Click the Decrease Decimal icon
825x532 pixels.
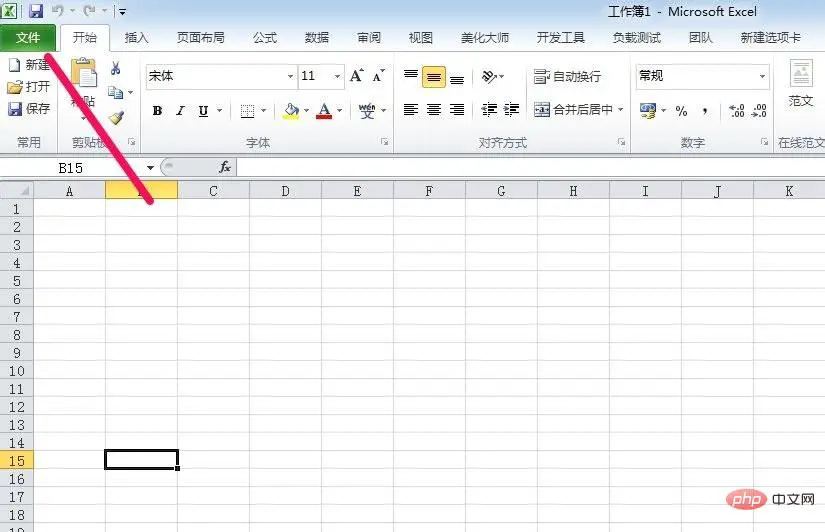(759, 111)
